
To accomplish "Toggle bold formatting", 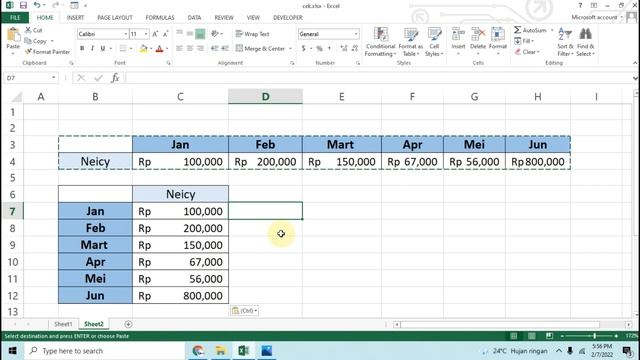I will click(x=82, y=49).
